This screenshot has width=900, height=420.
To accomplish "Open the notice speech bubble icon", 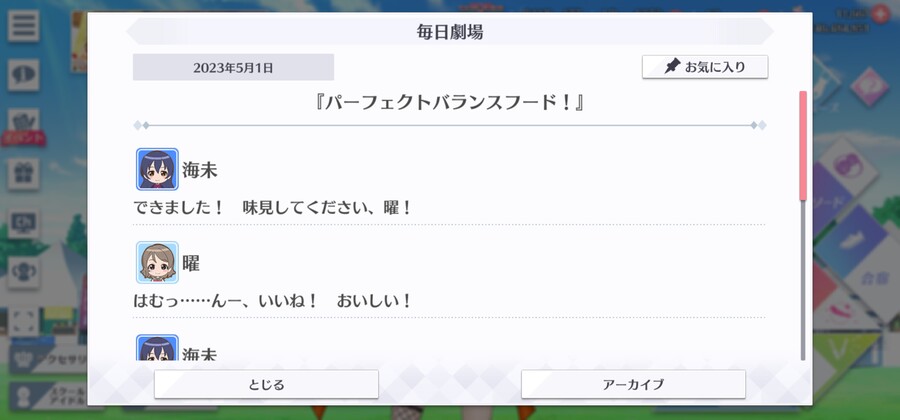I will tap(24, 75).
